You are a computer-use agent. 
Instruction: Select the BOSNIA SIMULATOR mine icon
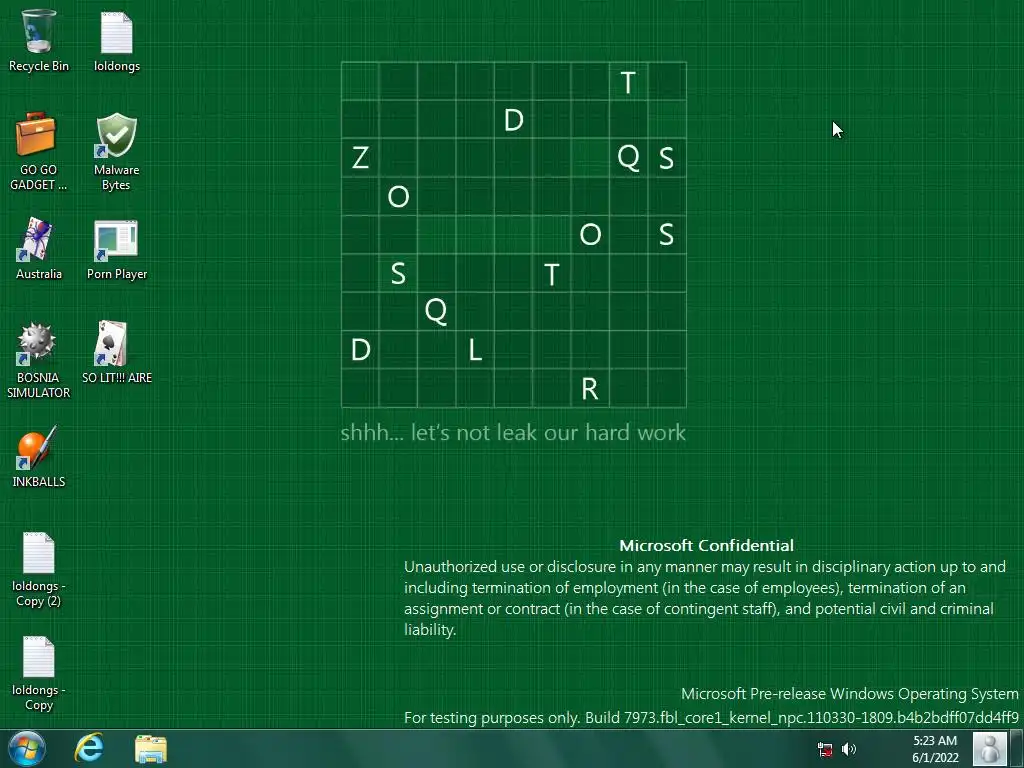click(38, 359)
